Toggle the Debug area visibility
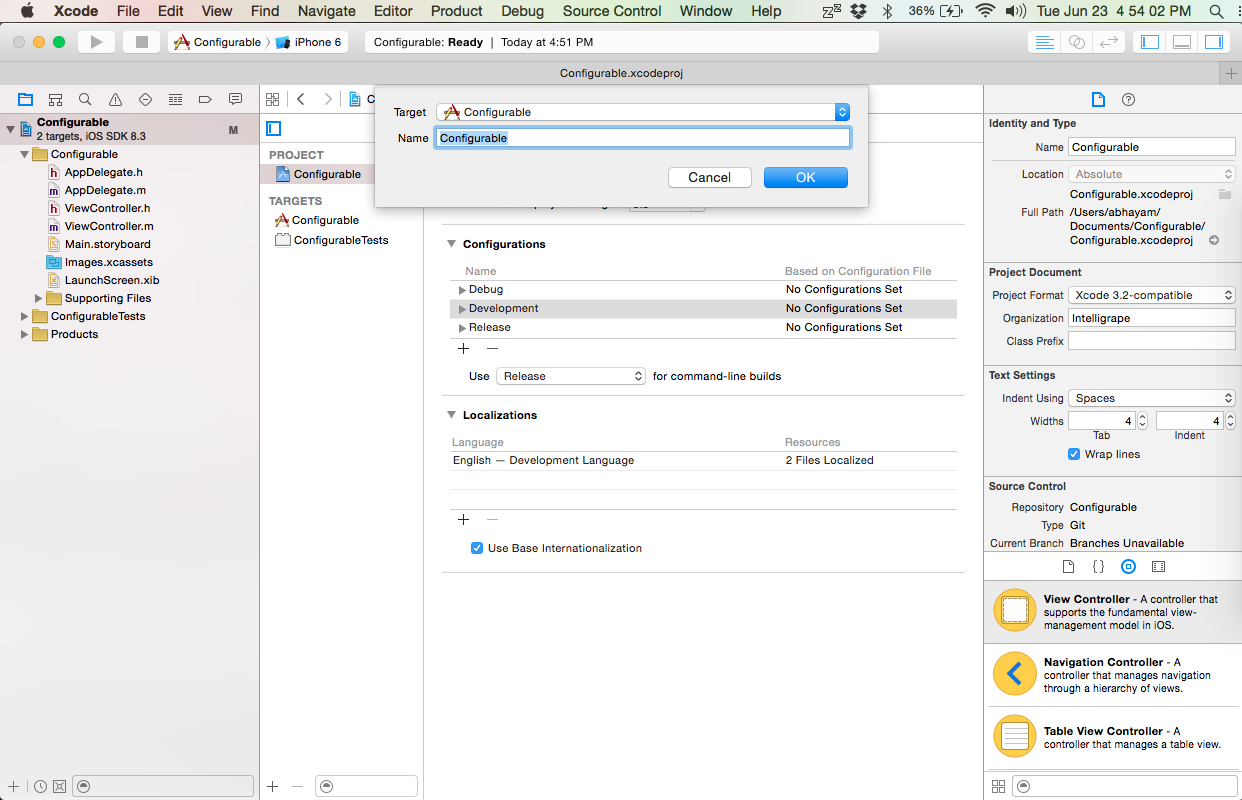The image size is (1242, 800). (x=1182, y=42)
